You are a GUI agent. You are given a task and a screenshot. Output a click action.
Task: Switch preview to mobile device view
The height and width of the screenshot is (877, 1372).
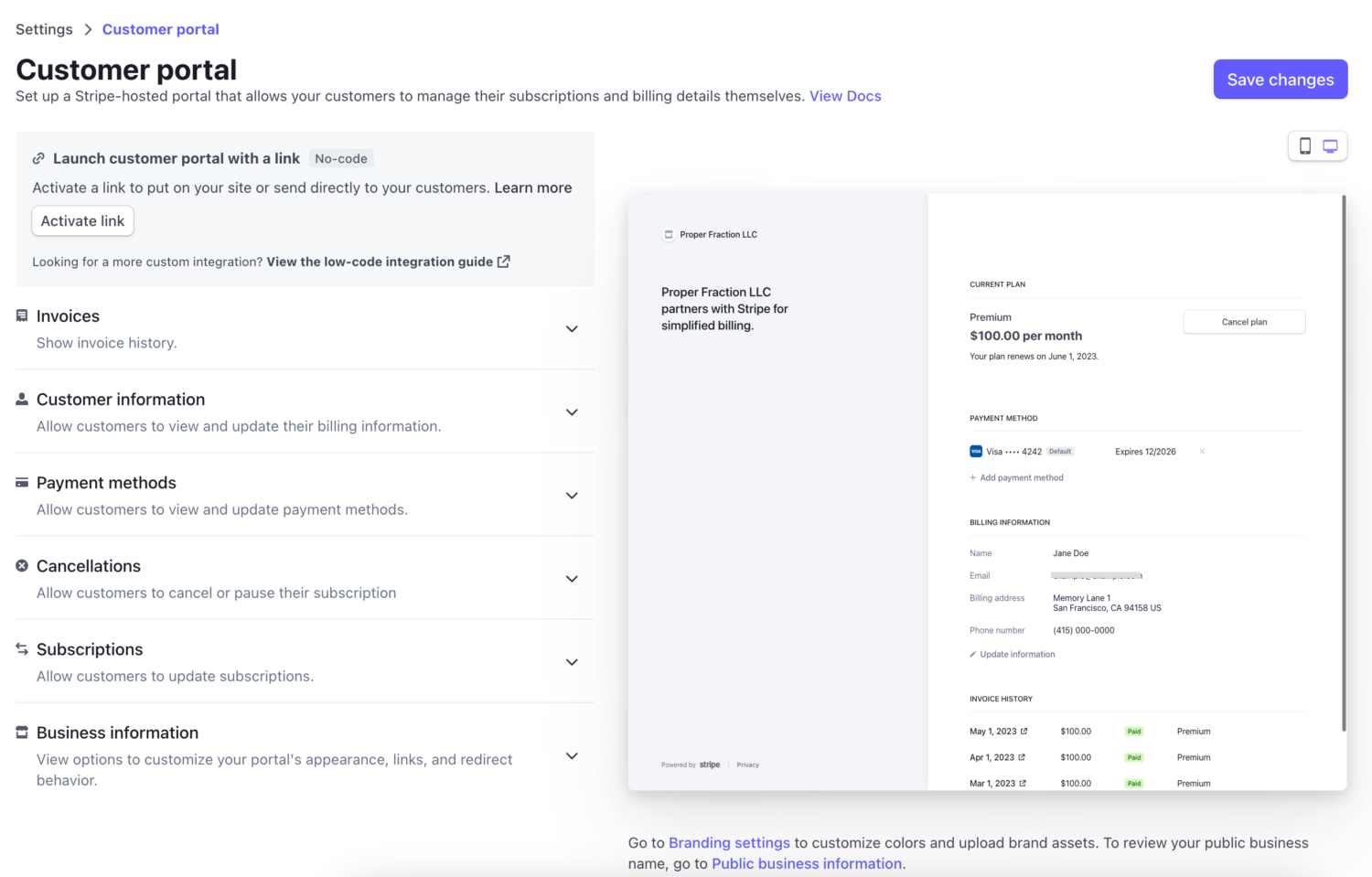(1305, 146)
